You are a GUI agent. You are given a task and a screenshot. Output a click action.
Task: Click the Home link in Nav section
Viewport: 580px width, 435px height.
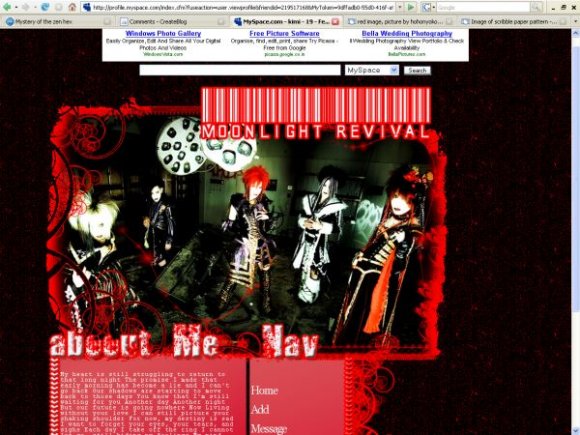pos(264,390)
